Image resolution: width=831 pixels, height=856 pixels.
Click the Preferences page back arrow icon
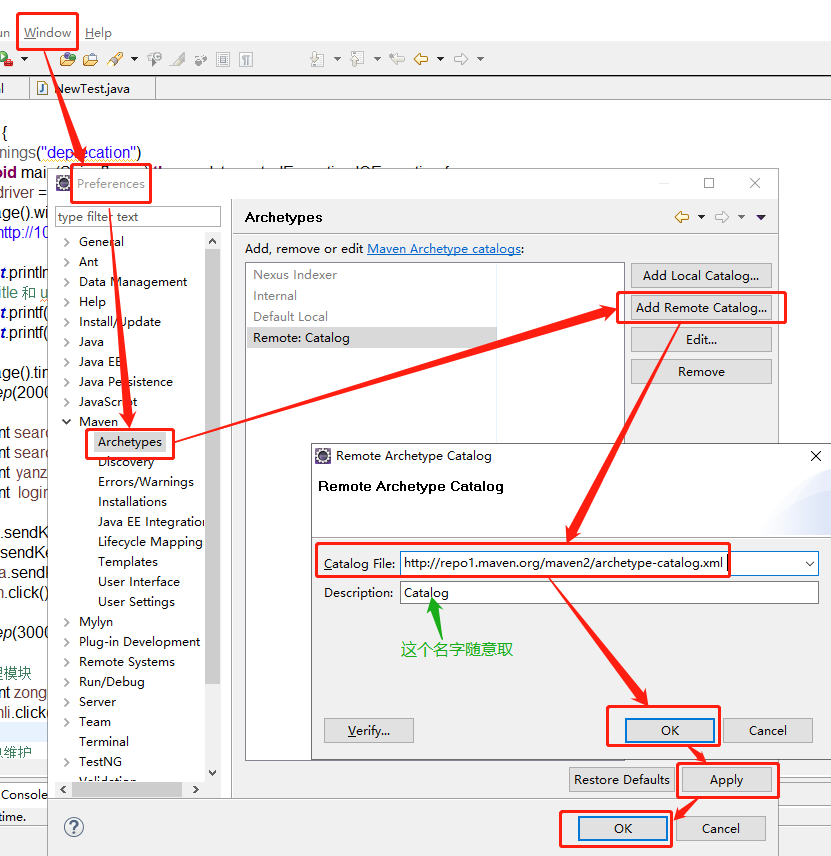point(682,217)
